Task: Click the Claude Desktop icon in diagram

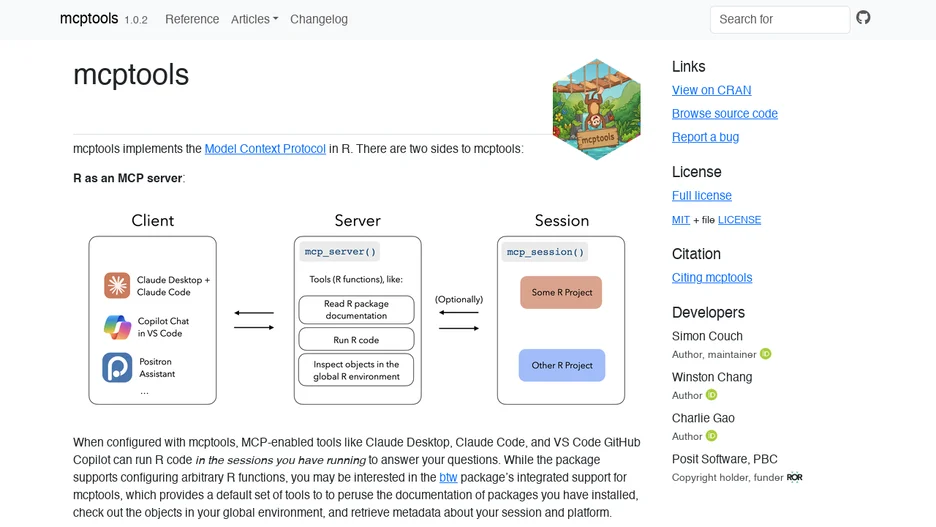Action: click(x=117, y=285)
